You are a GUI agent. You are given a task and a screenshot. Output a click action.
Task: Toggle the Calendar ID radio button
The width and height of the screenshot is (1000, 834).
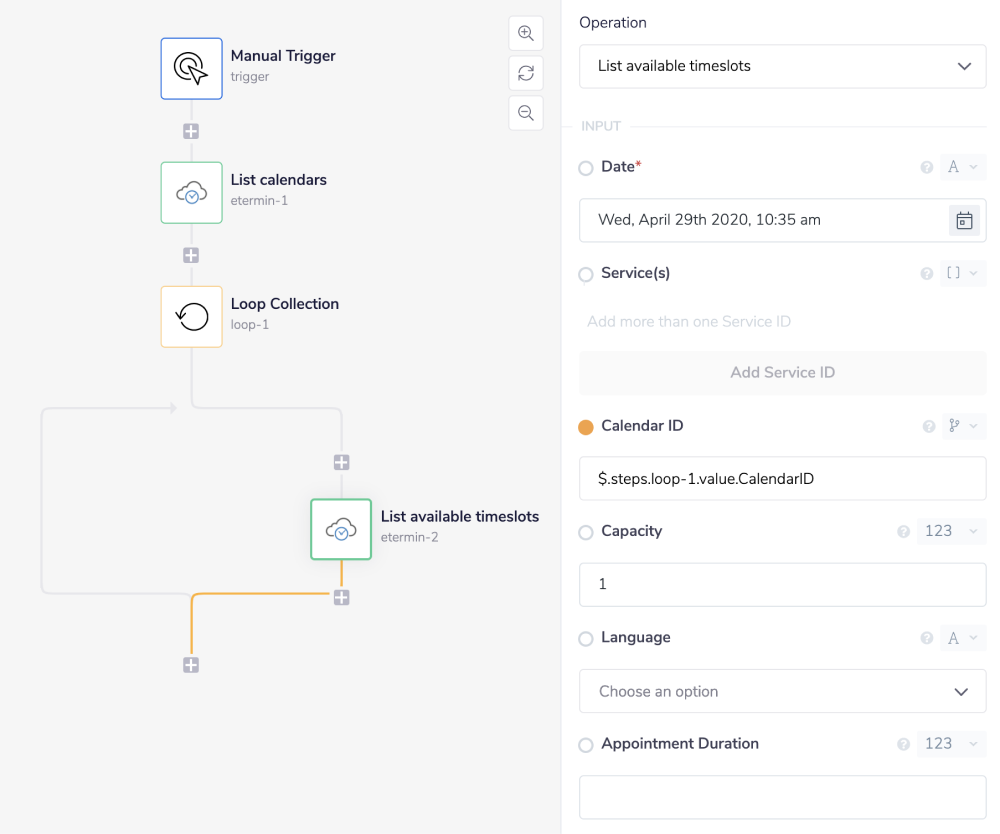pos(586,427)
